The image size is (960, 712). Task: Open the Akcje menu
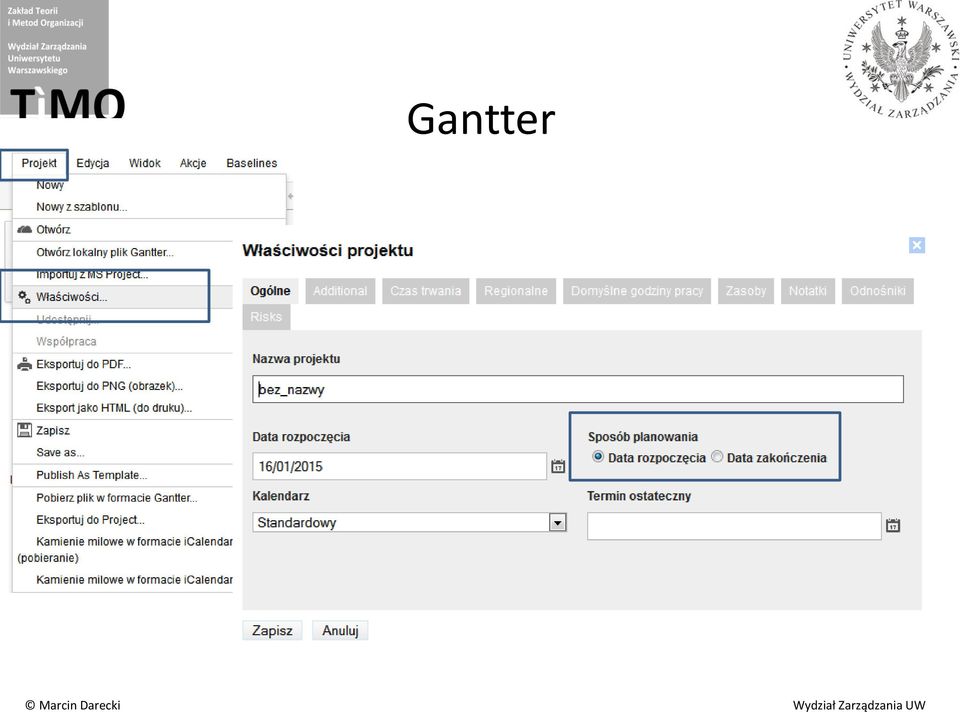click(193, 163)
